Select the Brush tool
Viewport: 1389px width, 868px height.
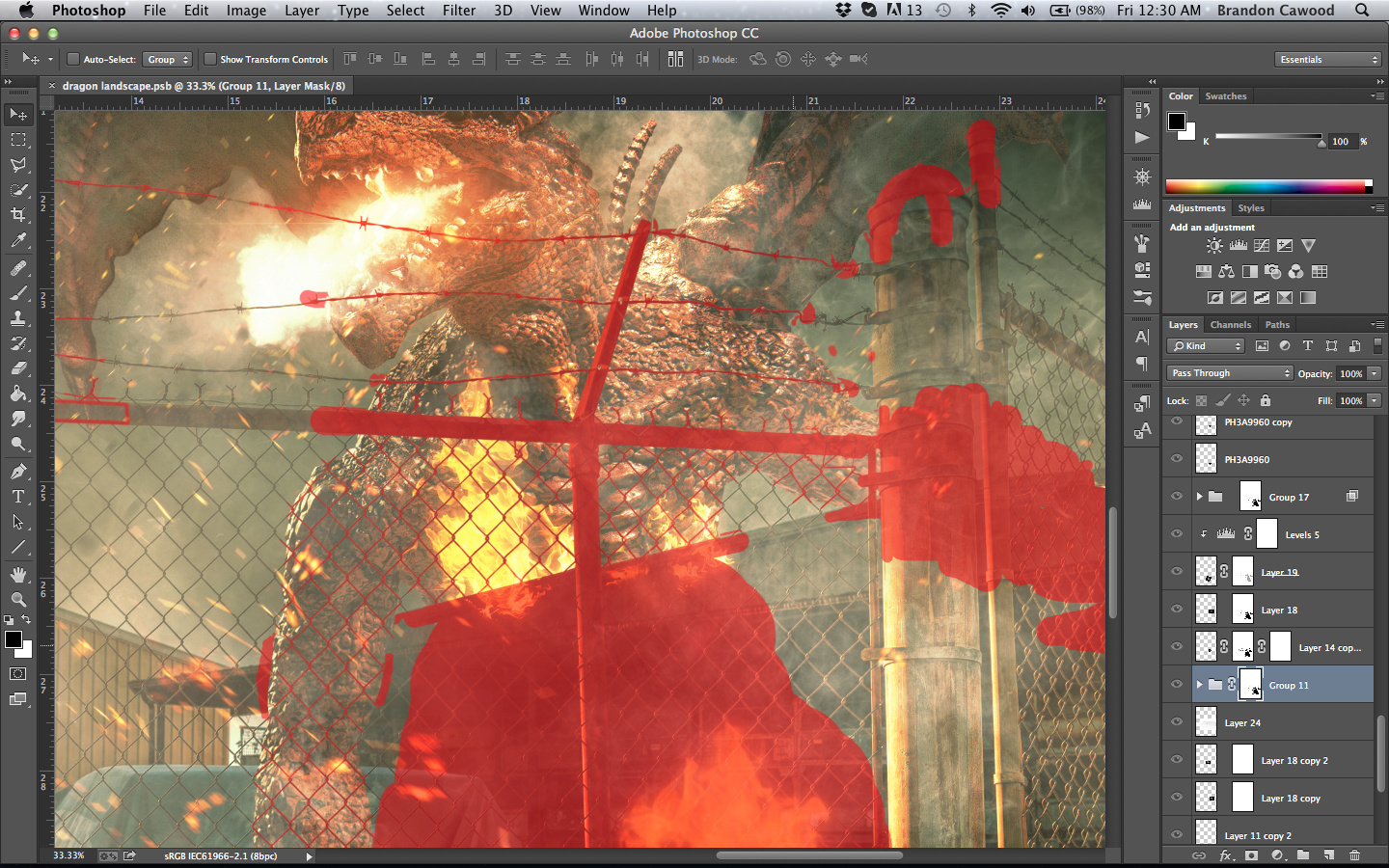(18, 293)
